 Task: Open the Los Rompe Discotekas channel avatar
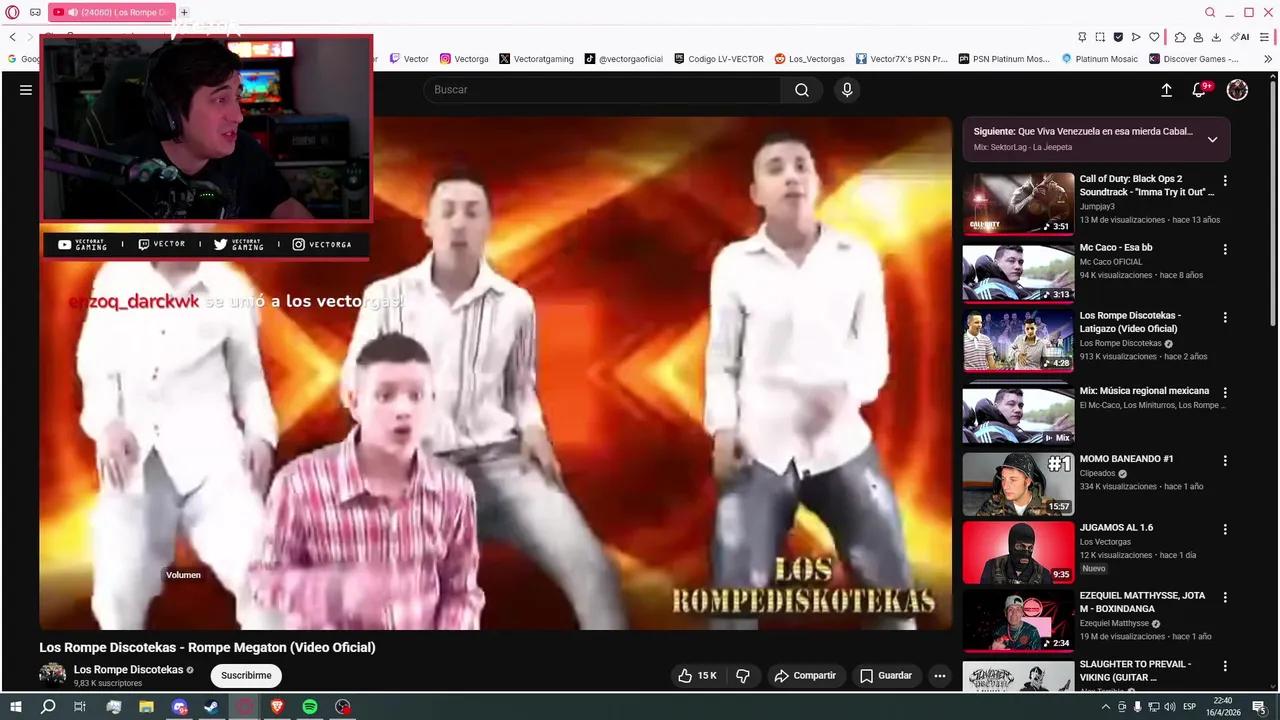point(52,674)
